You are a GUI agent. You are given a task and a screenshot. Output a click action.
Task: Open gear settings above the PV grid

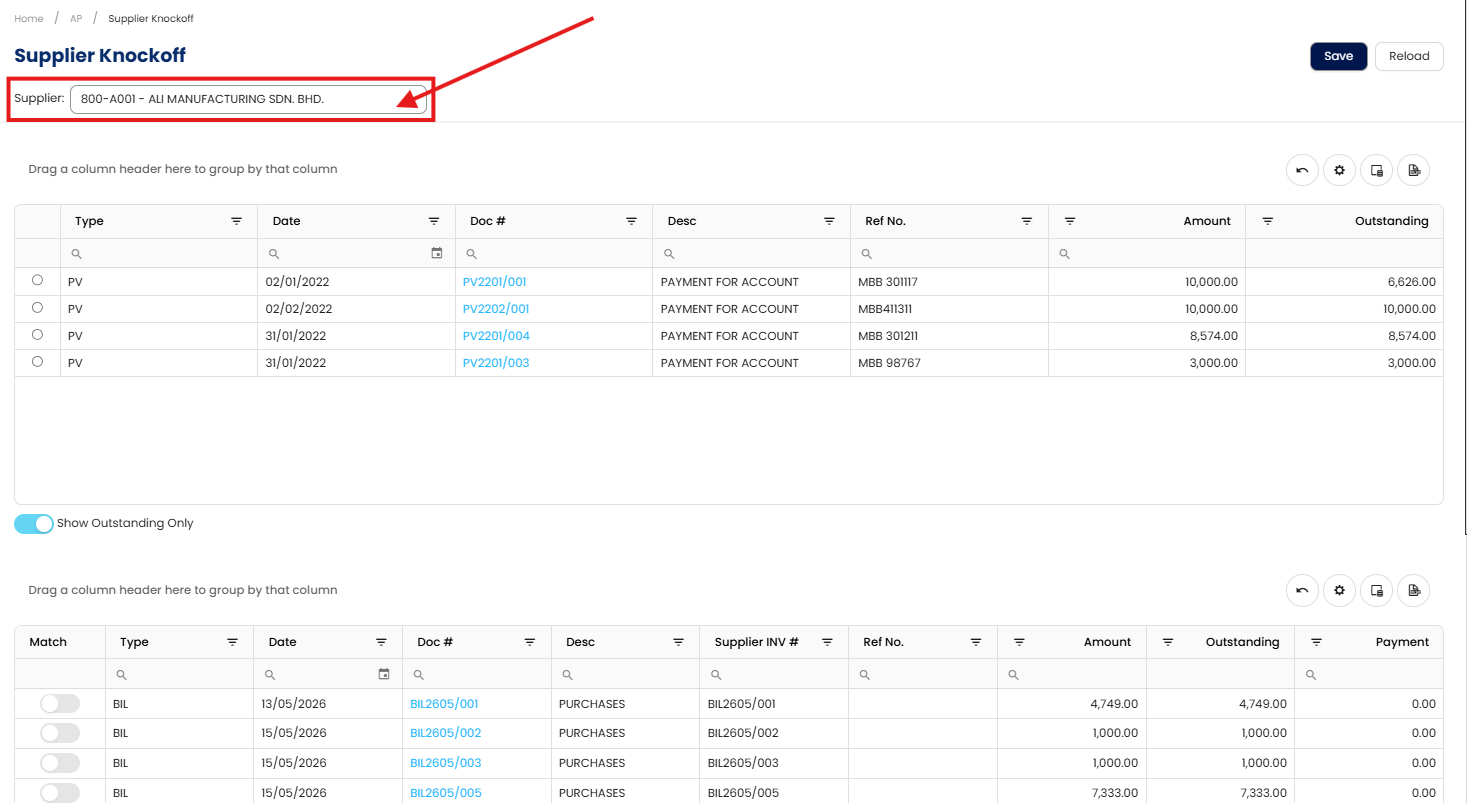coord(1339,170)
